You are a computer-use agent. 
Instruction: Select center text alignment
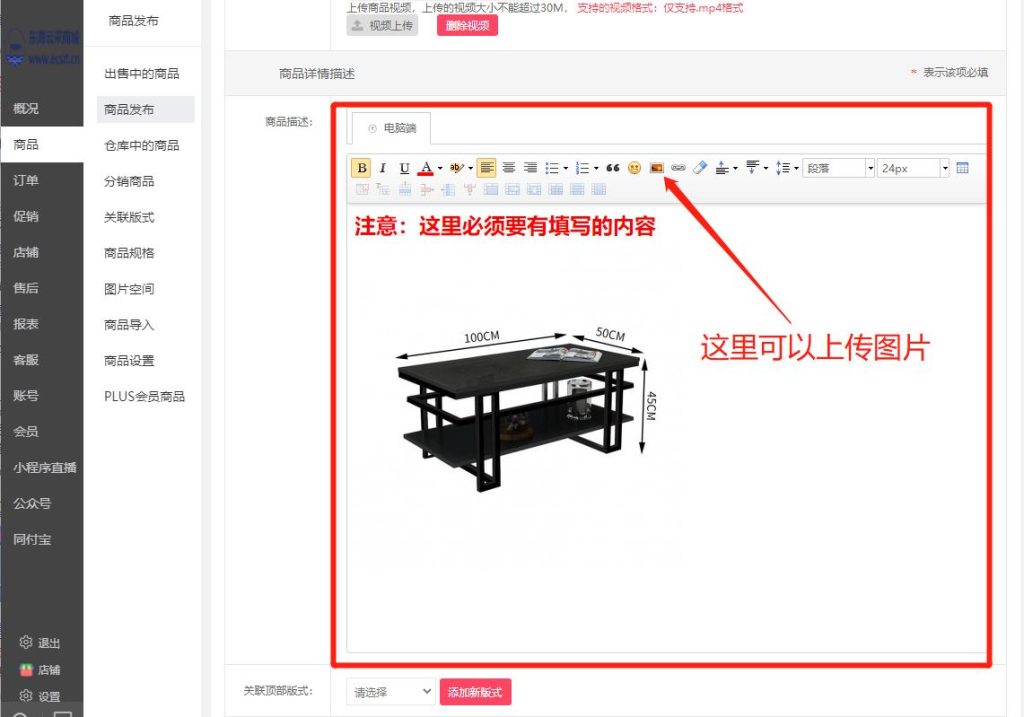point(509,167)
